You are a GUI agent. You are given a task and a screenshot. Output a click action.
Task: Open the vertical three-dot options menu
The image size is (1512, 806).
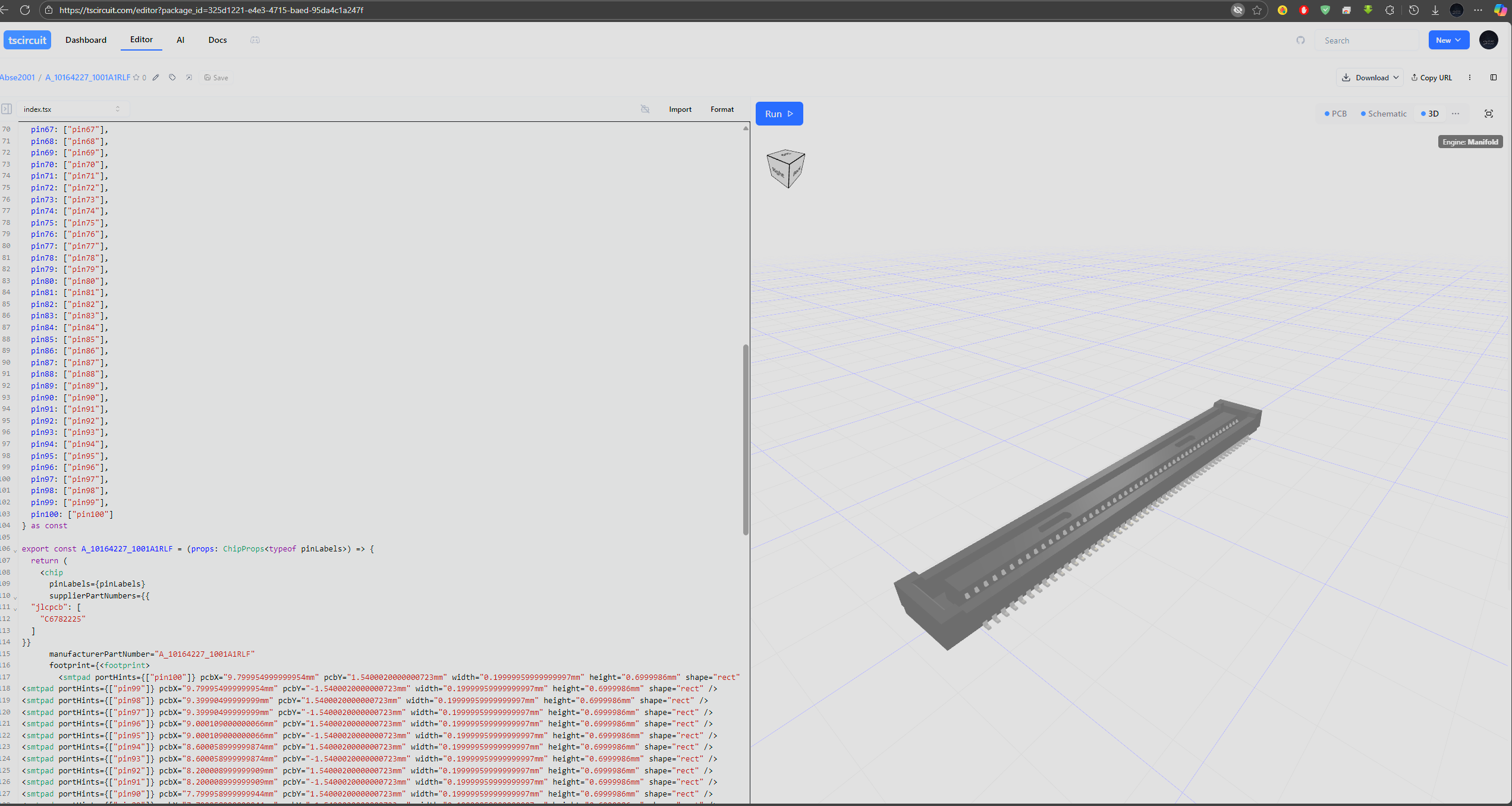coord(1470,77)
